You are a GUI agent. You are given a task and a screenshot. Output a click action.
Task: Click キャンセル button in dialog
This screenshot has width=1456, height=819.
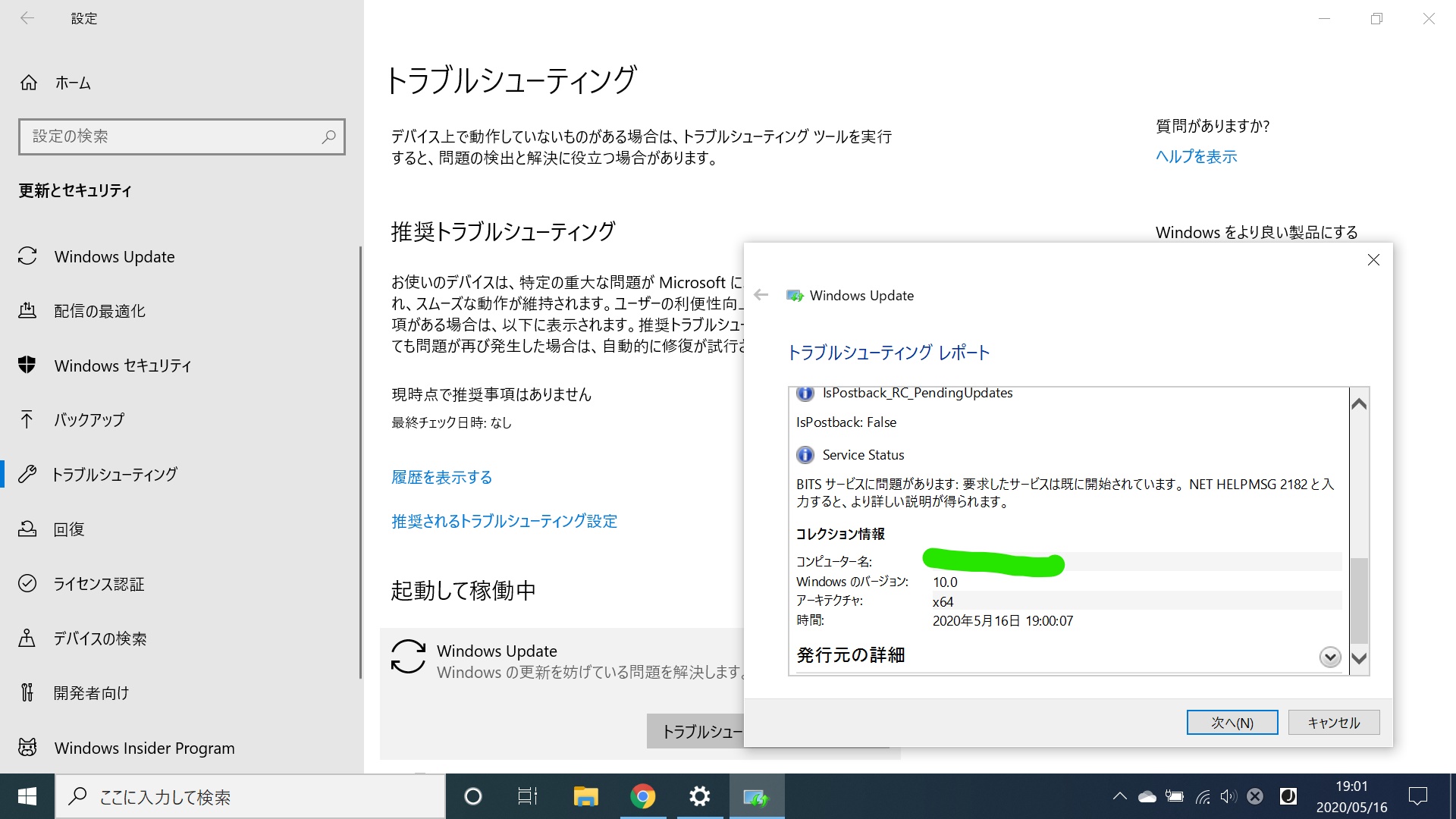1334,723
